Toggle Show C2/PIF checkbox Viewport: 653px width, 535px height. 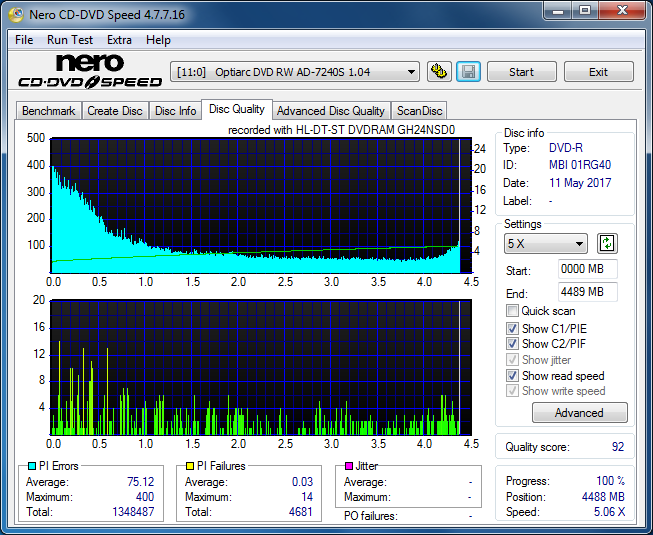(512, 344)
